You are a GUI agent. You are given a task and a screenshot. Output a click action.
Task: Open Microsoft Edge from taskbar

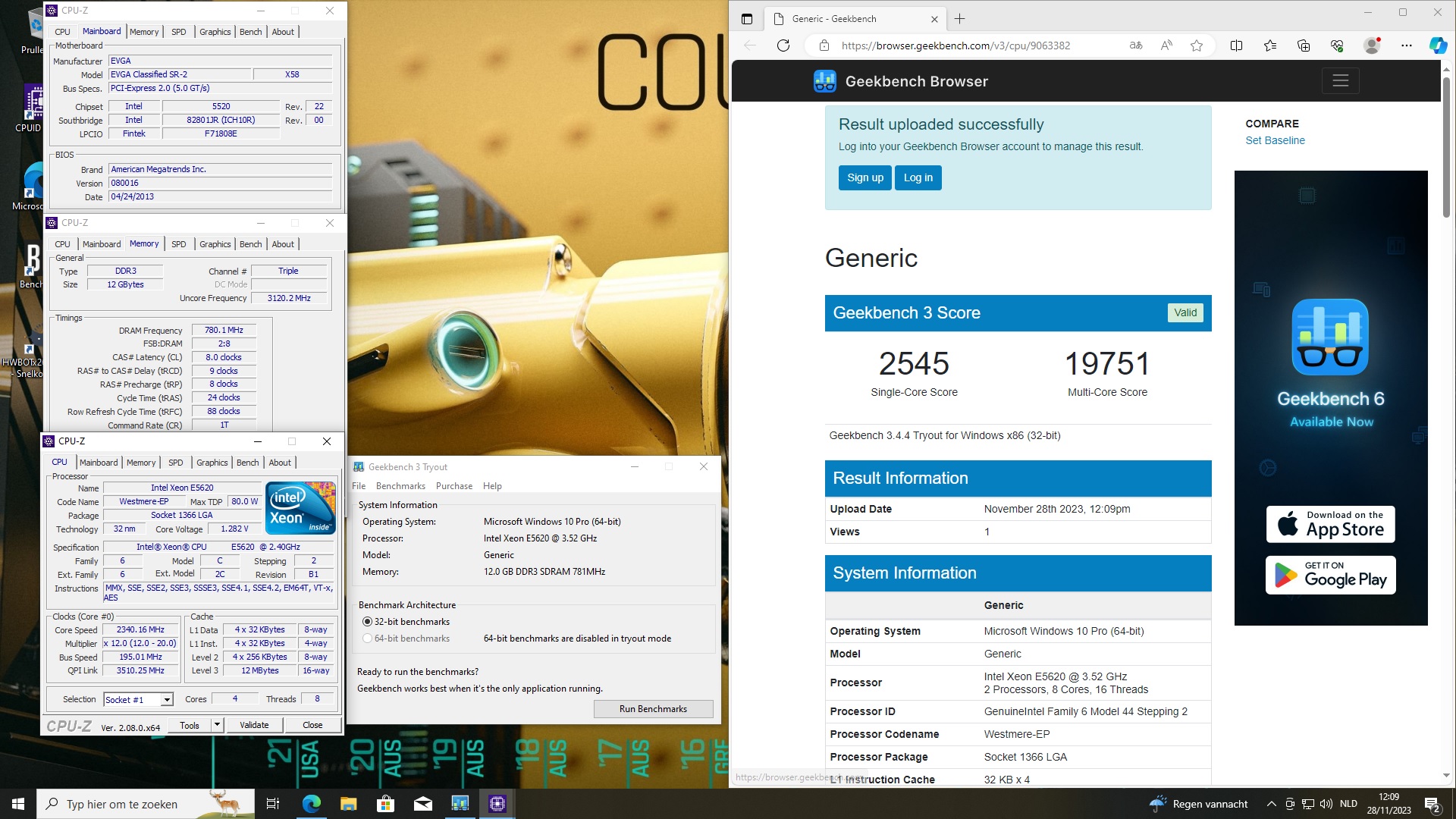[x=311, y=804]
